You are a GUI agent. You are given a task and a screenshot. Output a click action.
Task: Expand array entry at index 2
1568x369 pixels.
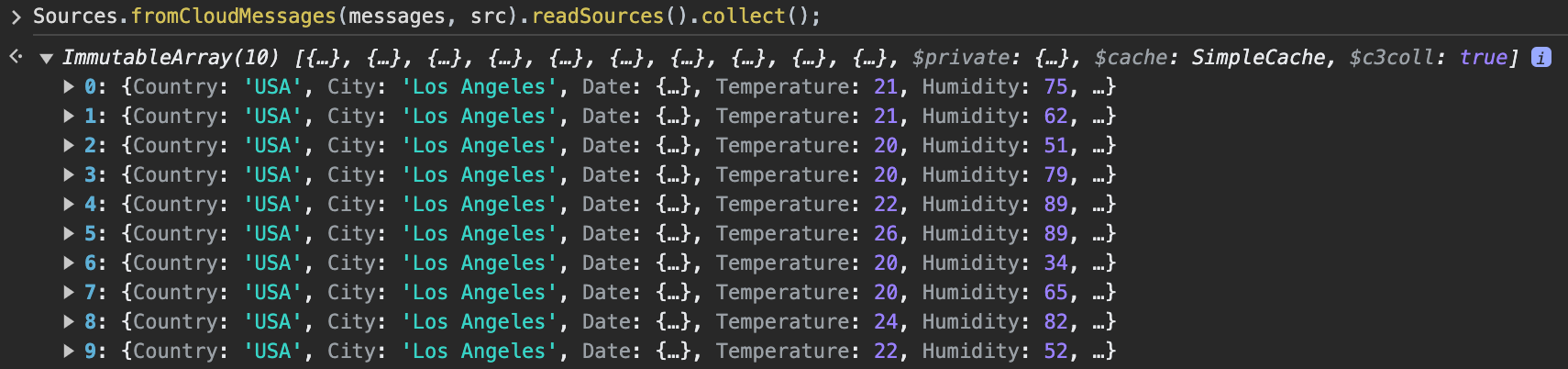click(x=69, y=146)
